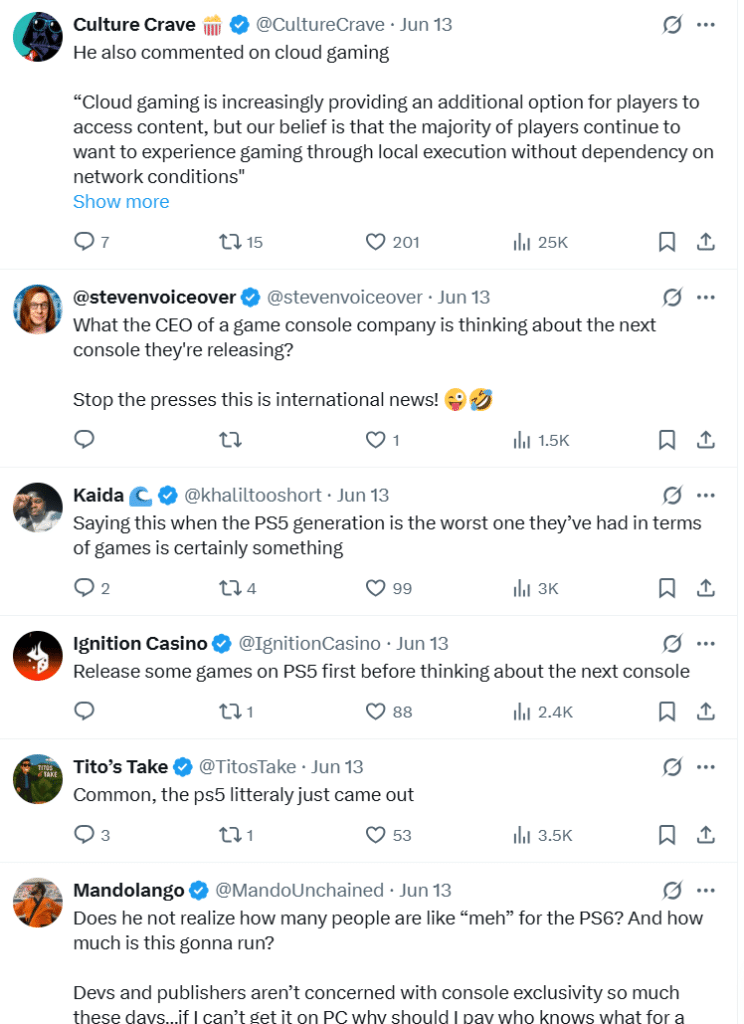Bookmark Tito's Take tweet
Screen dimensions: 744x1024
(x=666, y=835)
